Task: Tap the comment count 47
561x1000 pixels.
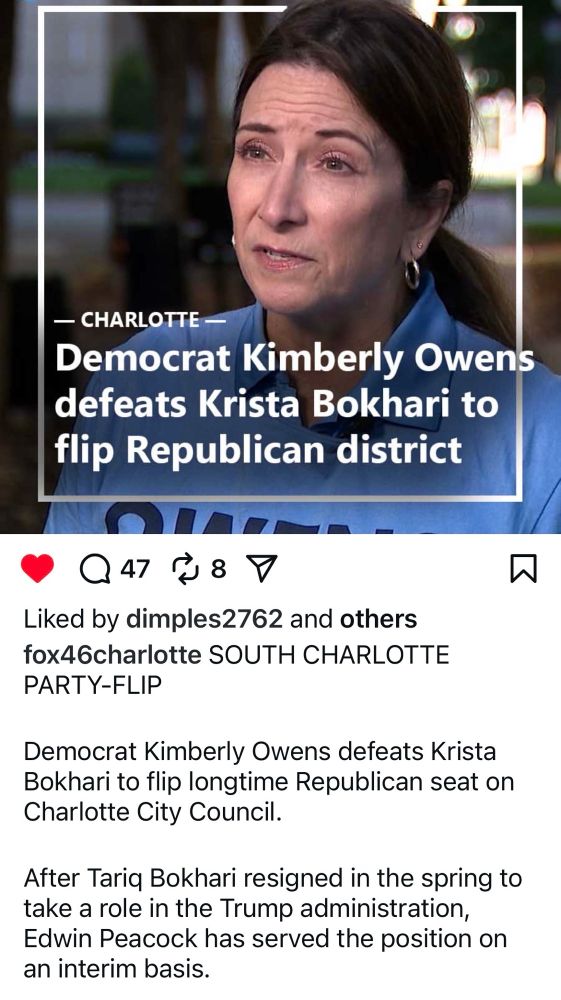Action: [135, 568]
